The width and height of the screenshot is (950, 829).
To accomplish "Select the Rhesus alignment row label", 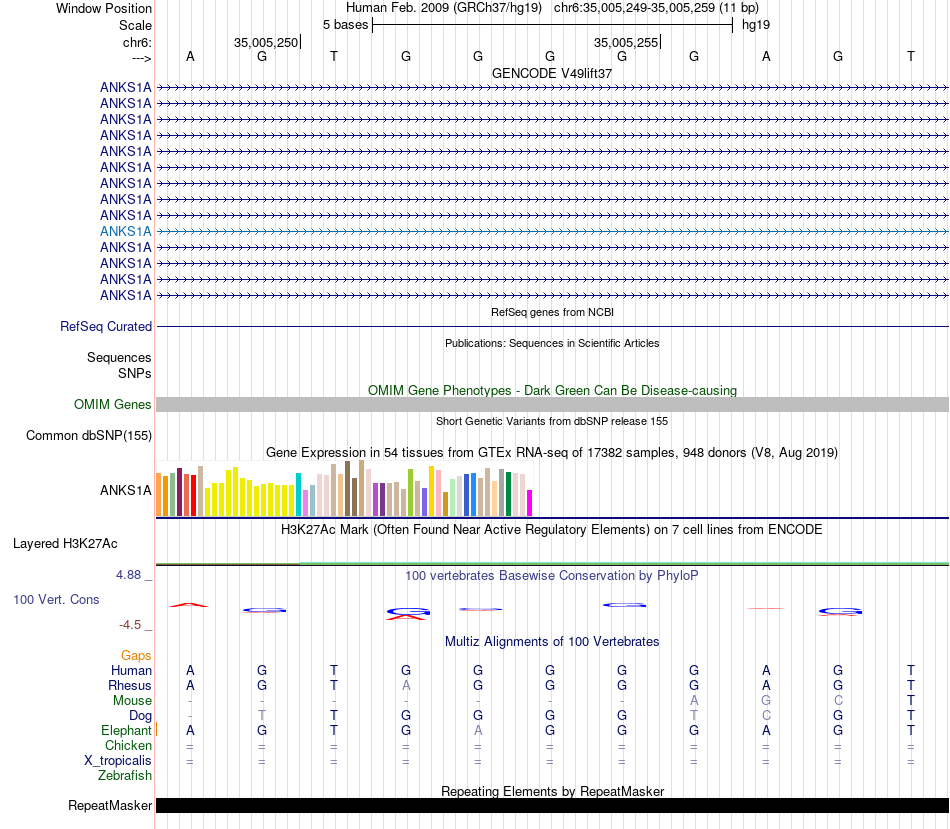I will coord(130,685).
